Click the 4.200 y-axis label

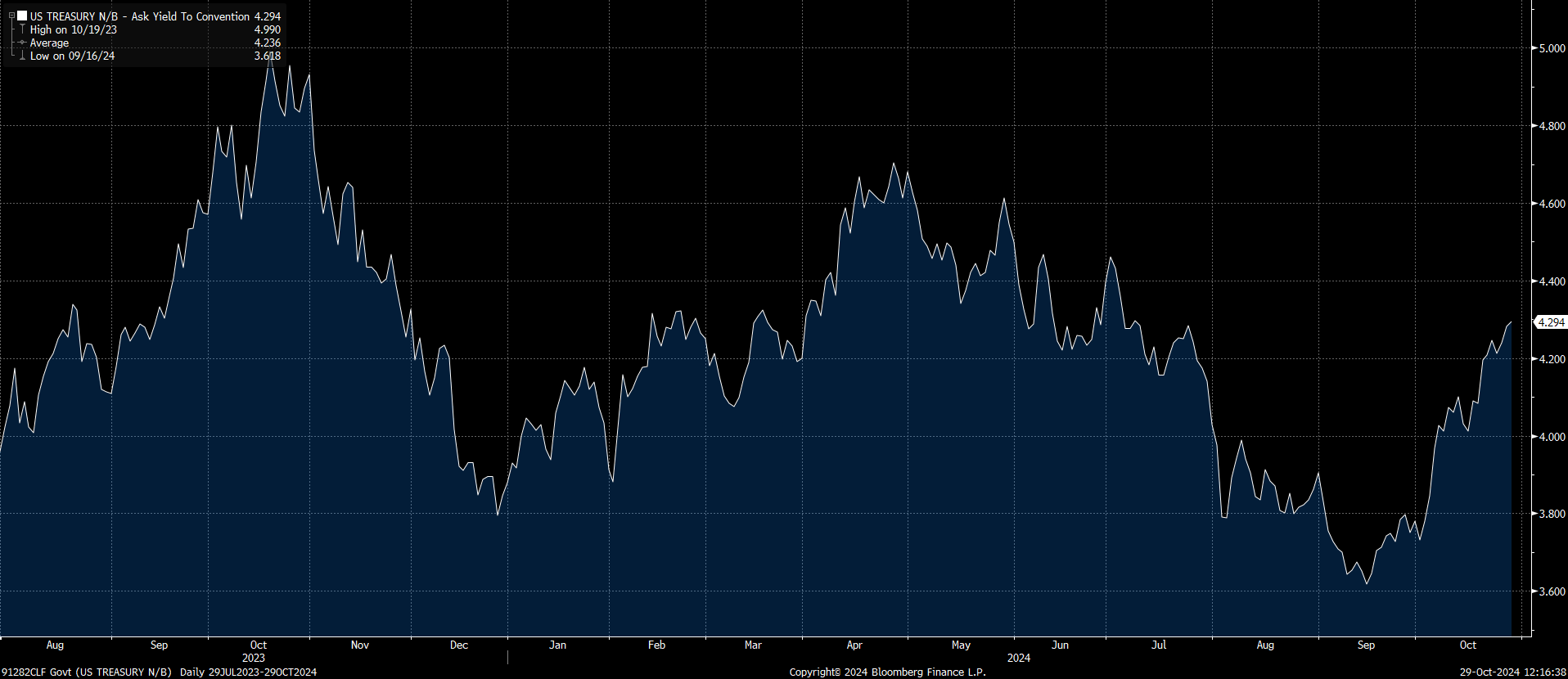coord(1552,359)
